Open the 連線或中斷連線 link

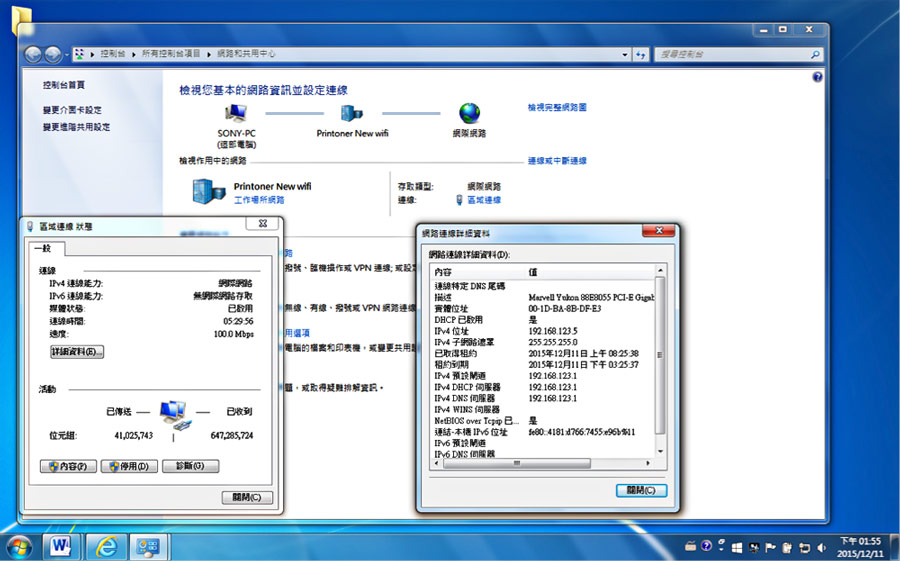pyautogui.click(x=557, y=161)
